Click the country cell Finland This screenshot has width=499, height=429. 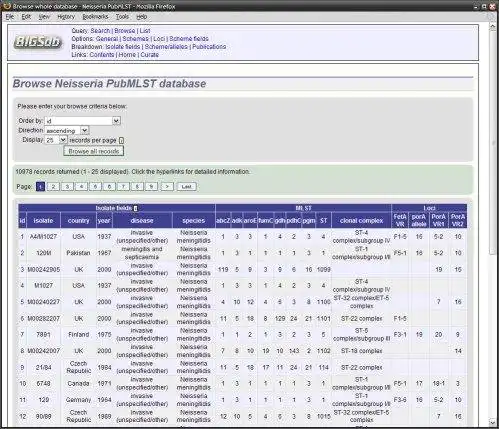79,334
